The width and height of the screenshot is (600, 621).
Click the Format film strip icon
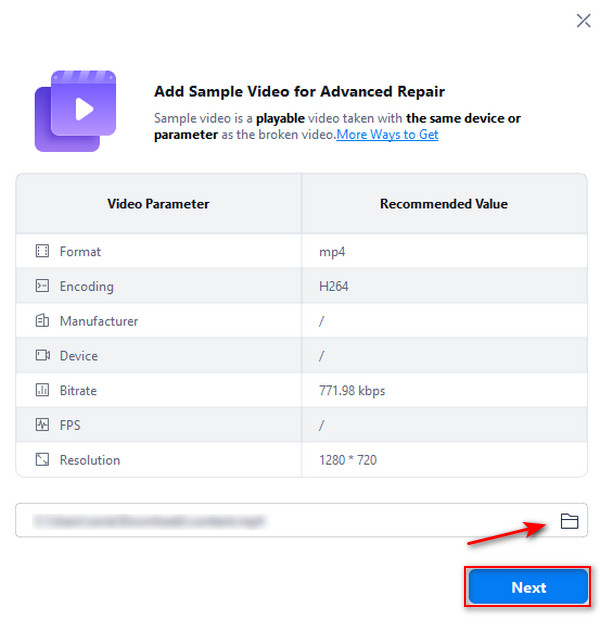[42, 251]
